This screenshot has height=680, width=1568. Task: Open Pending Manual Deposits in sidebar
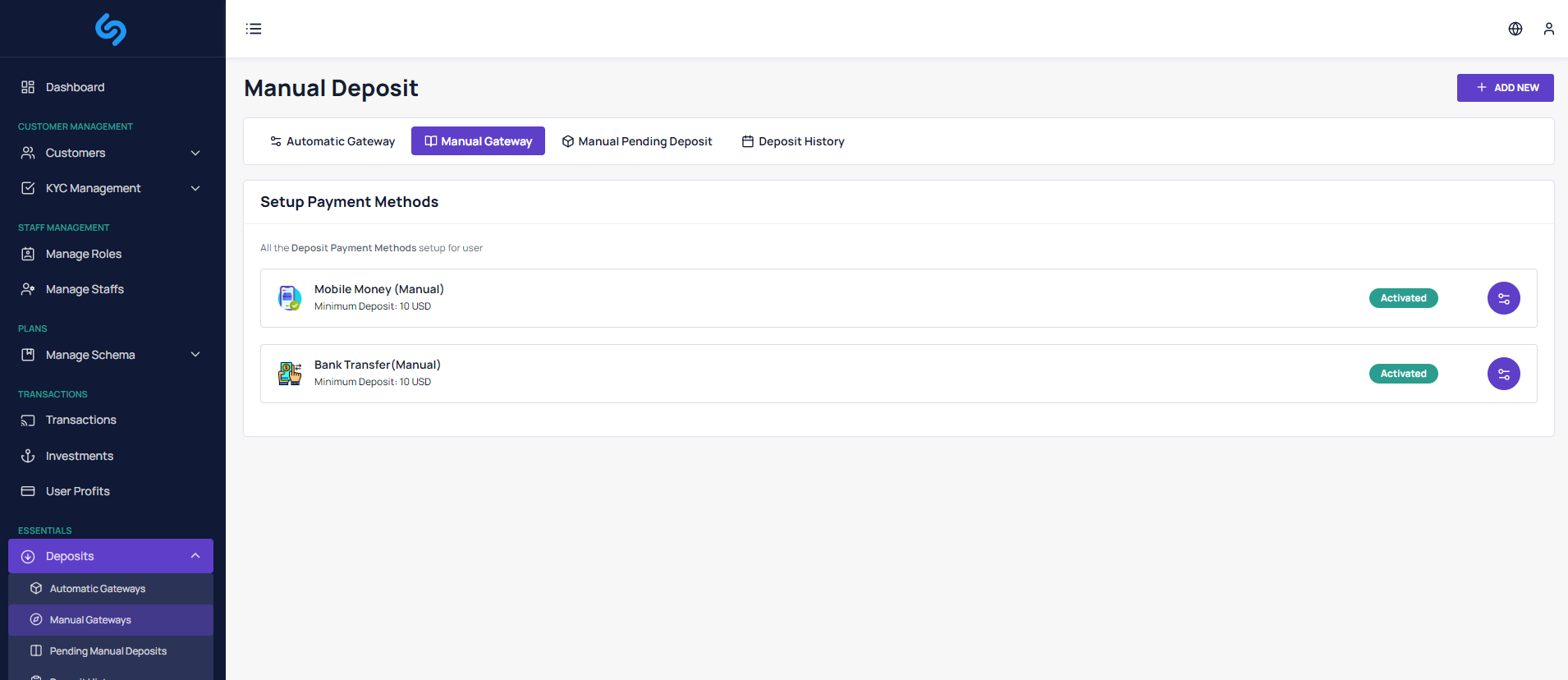pyautogui.click(x=108, y=651)
